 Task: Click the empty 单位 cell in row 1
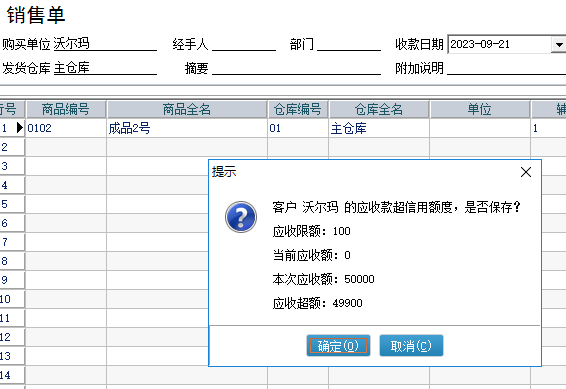point(480,128)
